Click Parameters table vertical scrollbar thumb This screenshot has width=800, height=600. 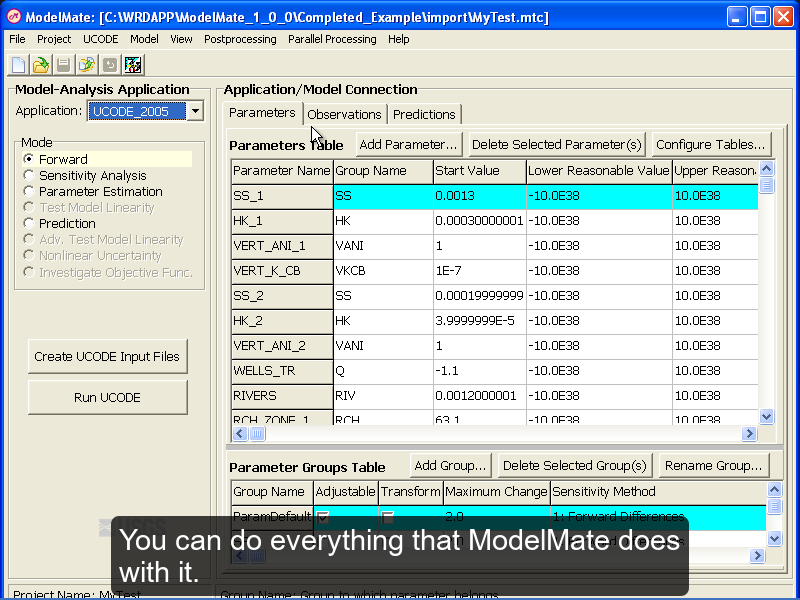click(766, 184)
